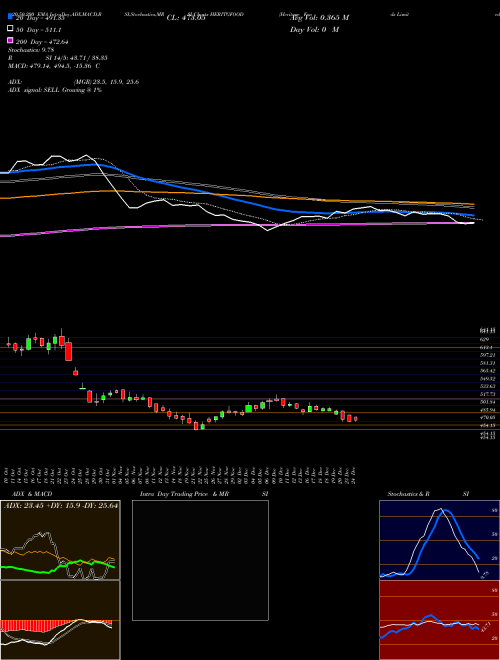Viewport: 500px width, 660px height.
Task: Click the 597.21 price-axis label
Action: [x=487, y=355]
